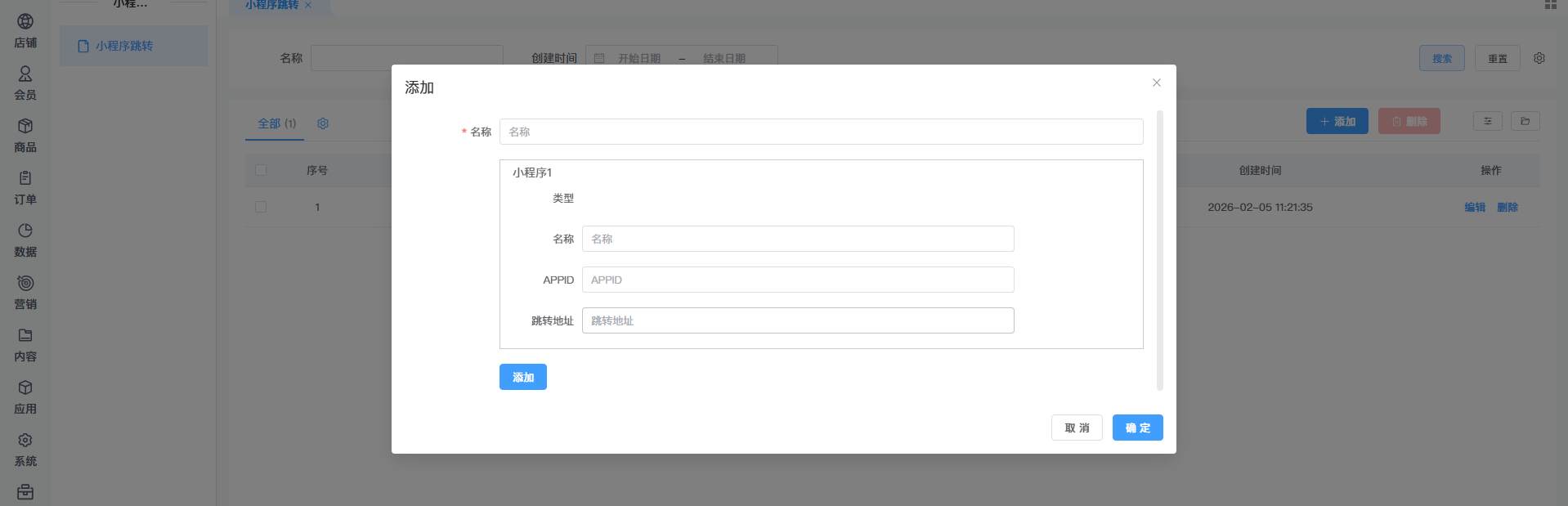Open the 会员 sidebar section
The width and height of the screenshot is (1568, 506).
[25, 83]
